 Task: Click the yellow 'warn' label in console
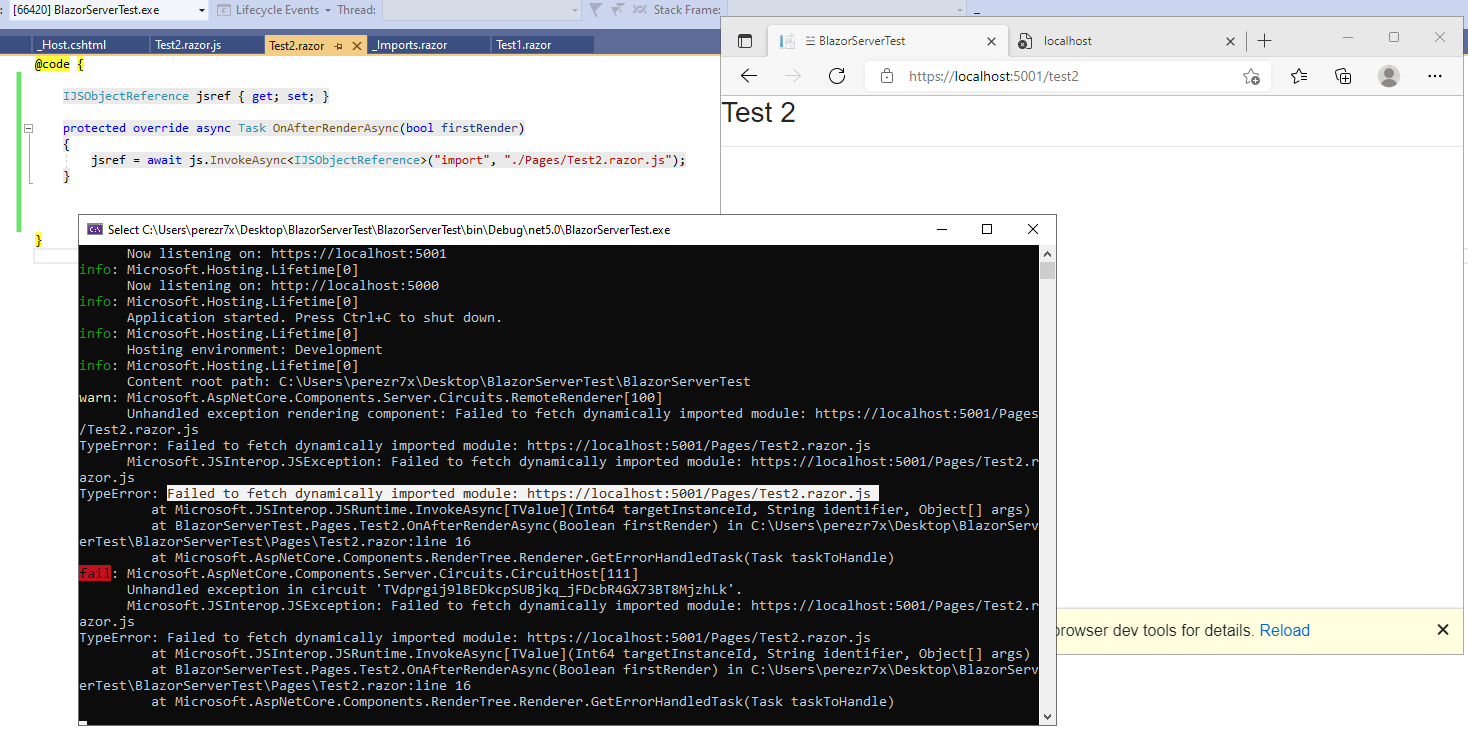pos(95,398)
